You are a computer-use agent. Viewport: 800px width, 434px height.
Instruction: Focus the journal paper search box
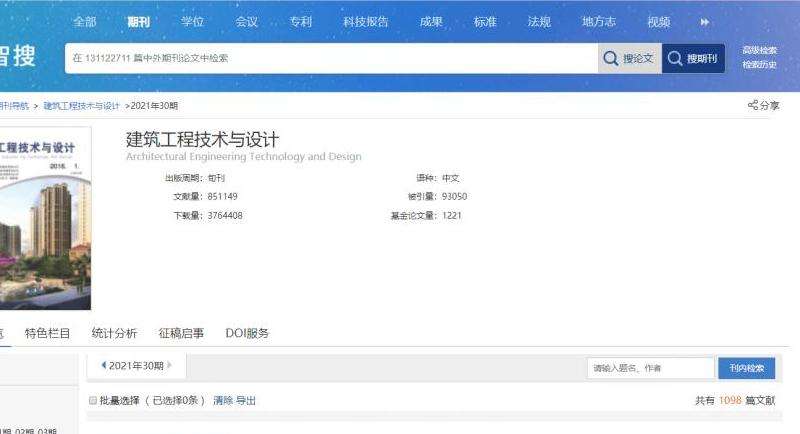[331, 58]
